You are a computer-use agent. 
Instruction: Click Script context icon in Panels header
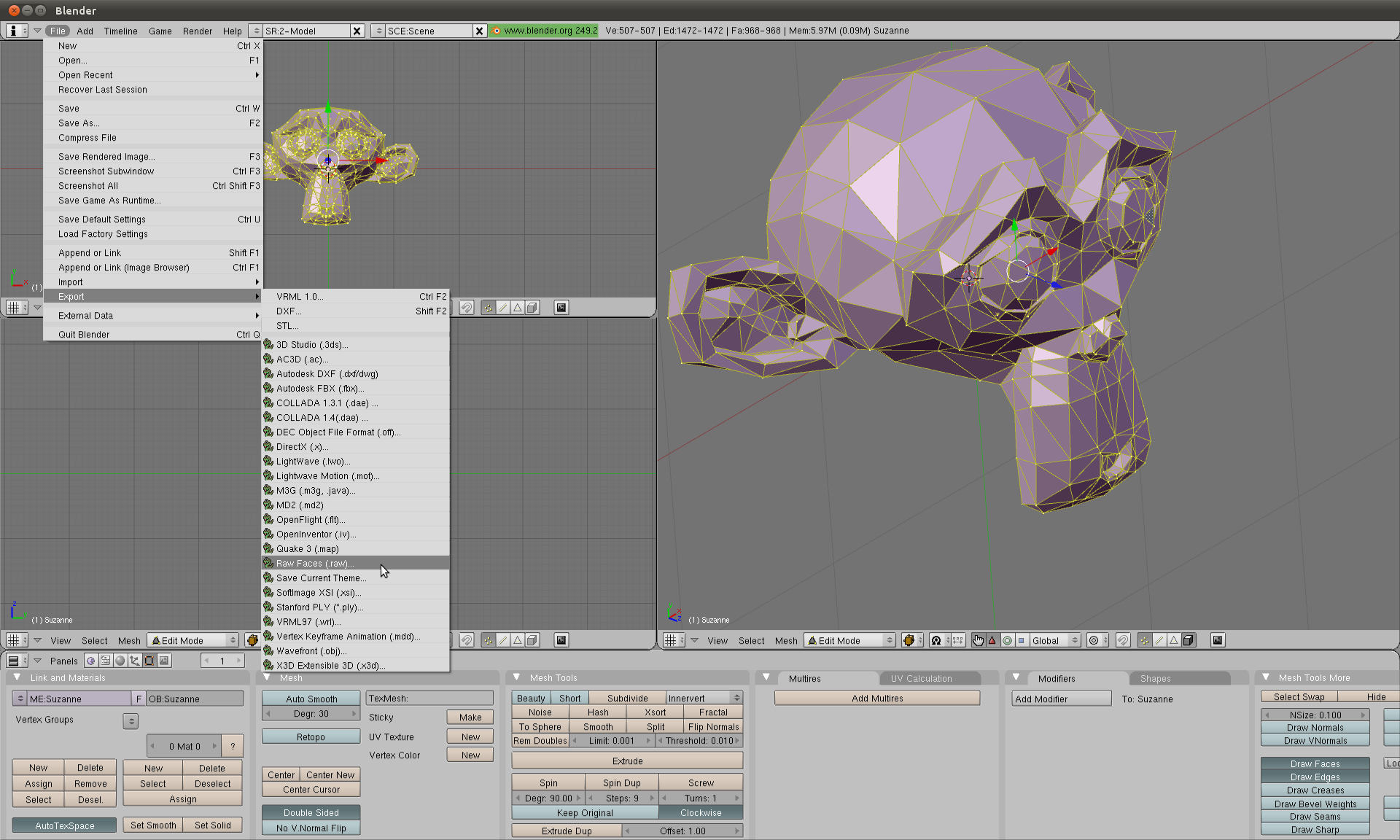[x=106, y=661]
